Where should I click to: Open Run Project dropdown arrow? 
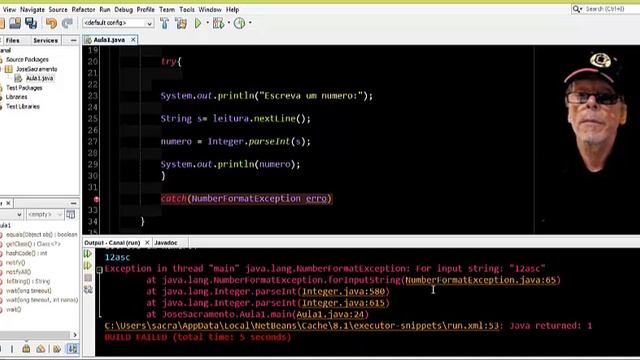pyautogui.click(x=208, y=23)
